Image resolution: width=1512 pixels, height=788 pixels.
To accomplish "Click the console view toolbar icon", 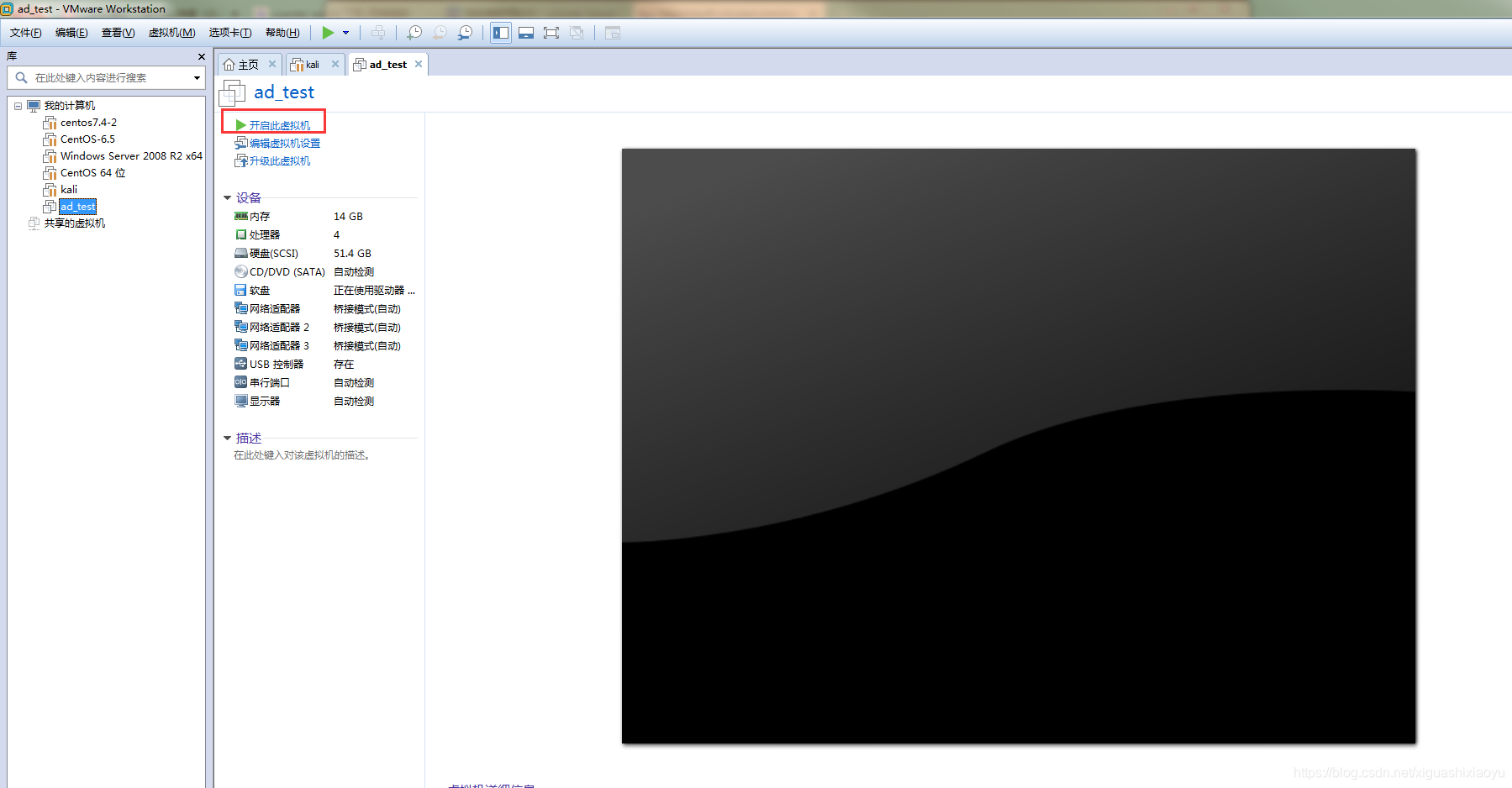I will (613, 33).
